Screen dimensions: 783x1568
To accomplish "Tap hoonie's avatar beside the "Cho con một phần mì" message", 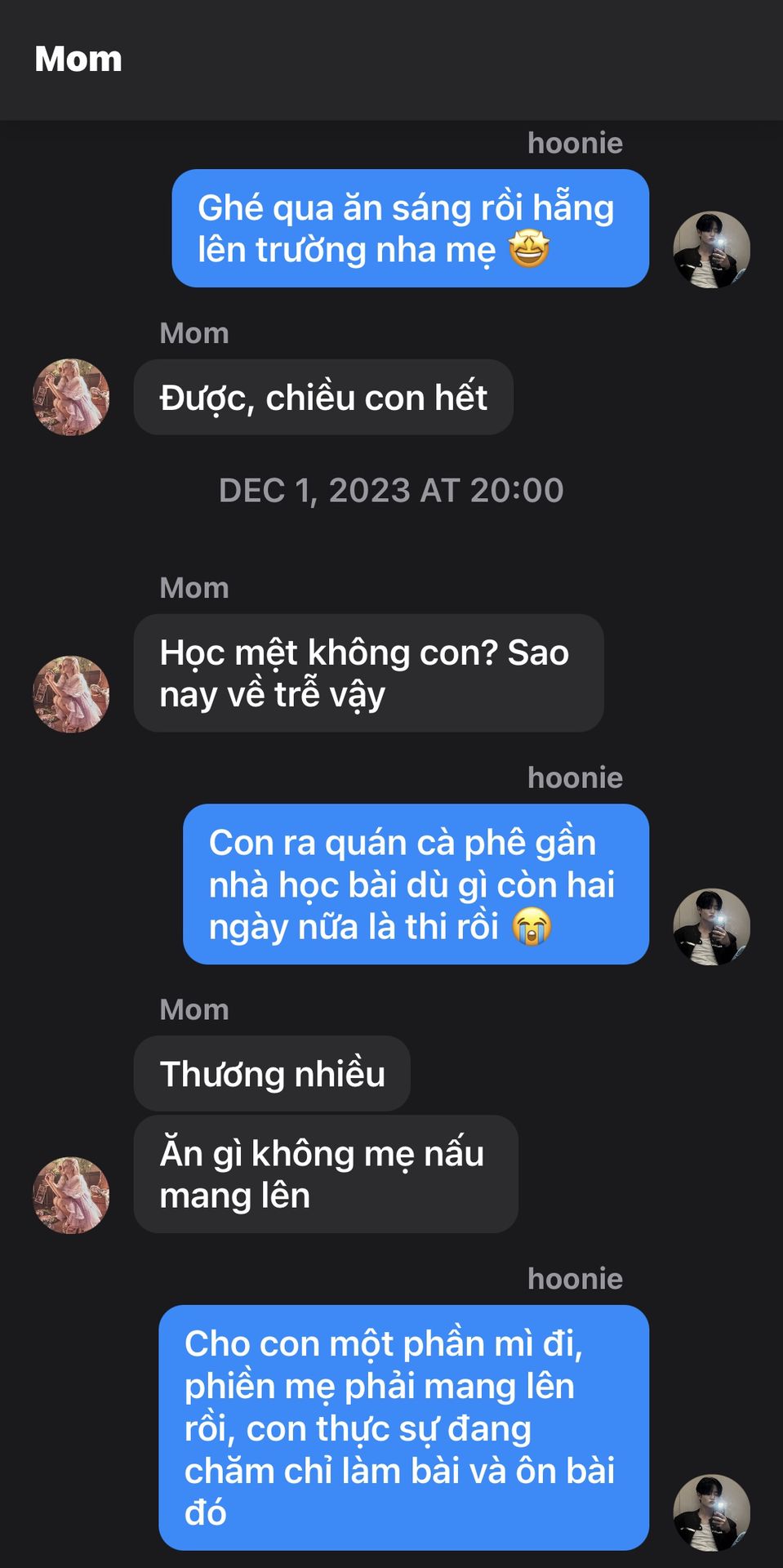I will coord(711,1512).
